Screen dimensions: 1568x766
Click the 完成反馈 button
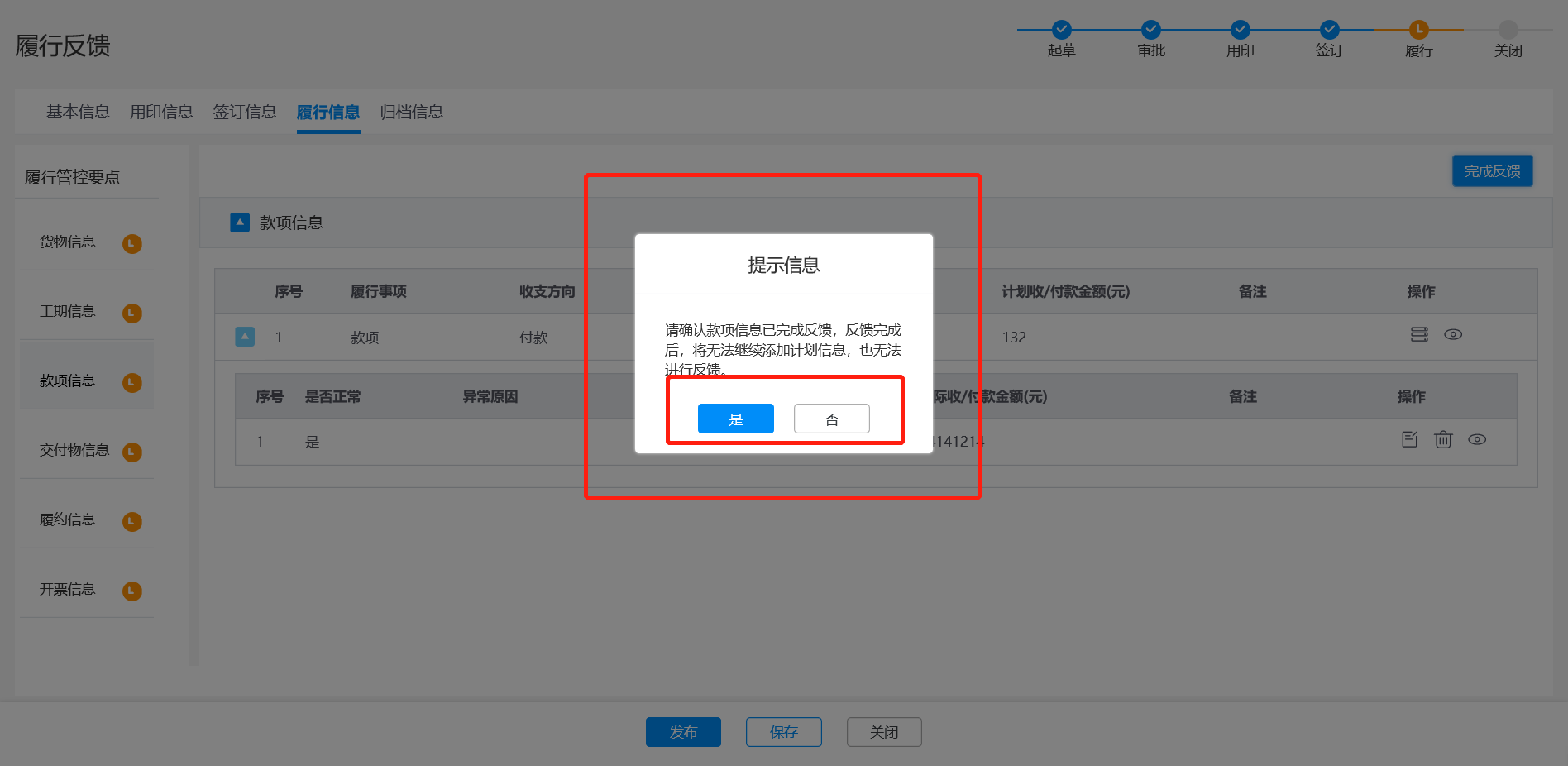[x=1492, y=171]
